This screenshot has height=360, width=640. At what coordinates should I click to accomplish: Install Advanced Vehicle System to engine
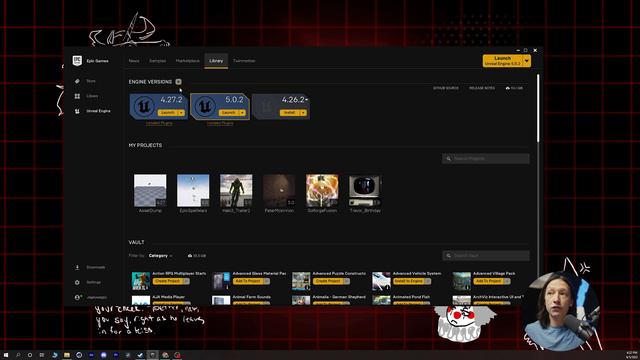[408, 281]
